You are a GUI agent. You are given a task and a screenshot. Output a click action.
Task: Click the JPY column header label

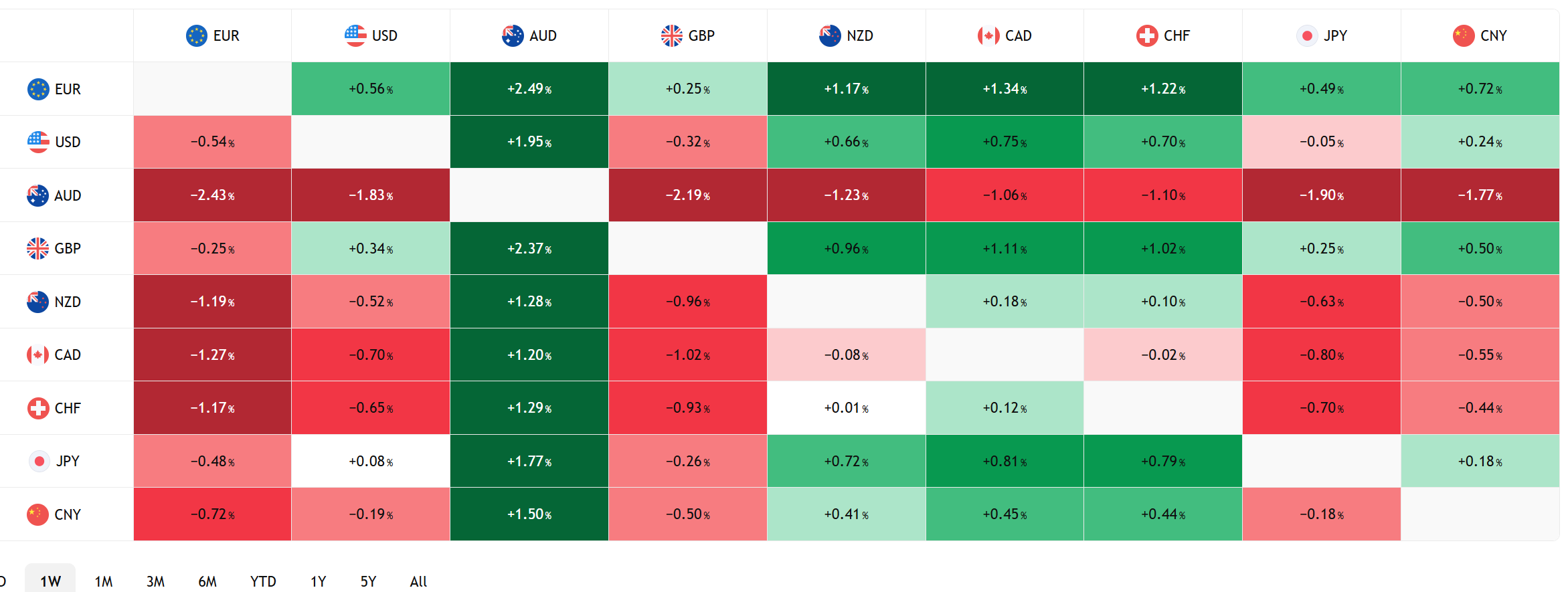(1335, 35)
